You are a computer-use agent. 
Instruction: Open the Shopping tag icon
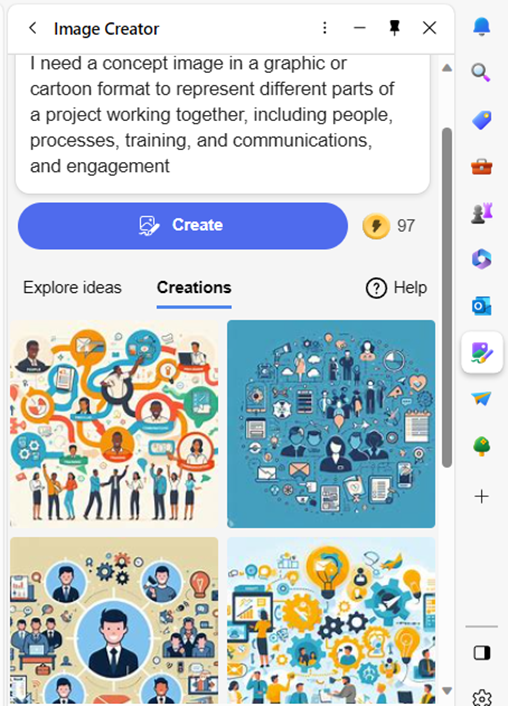click(x=481, y=120)
